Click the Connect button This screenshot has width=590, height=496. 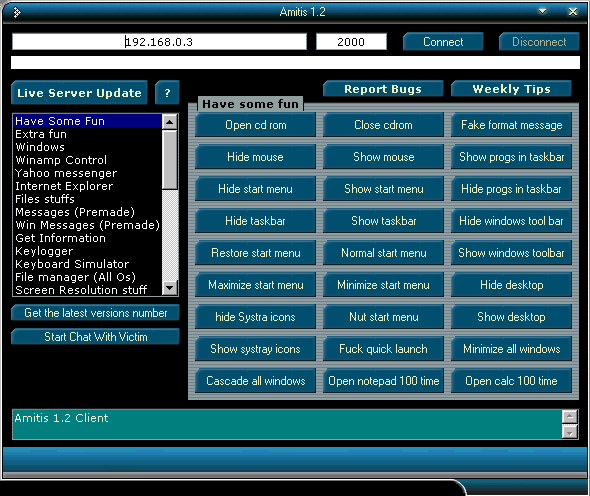point(443,42)
